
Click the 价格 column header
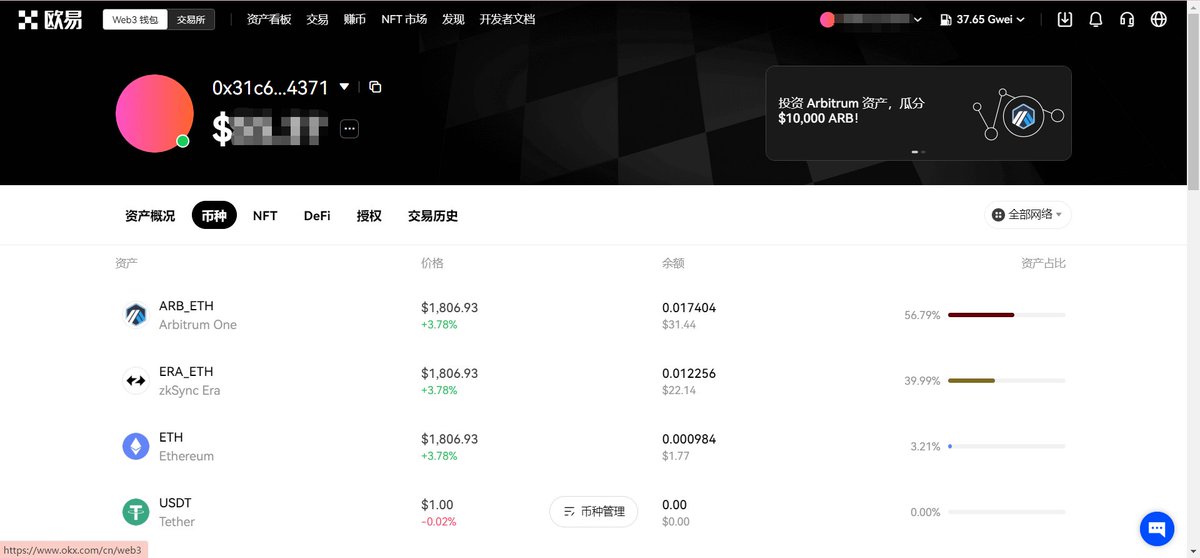point(432,263)
